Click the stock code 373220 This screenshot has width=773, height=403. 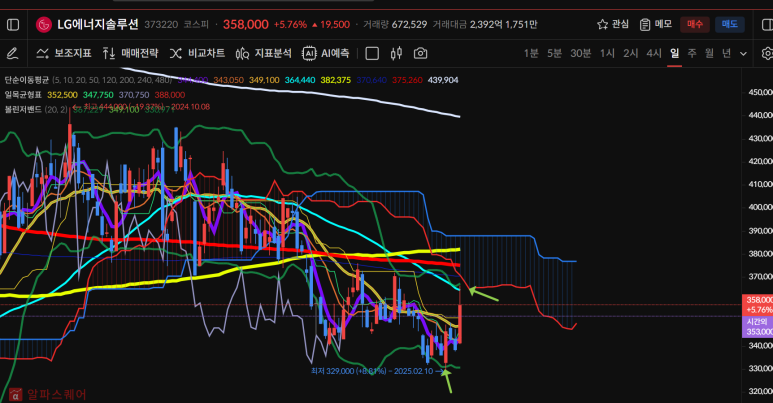point(161,25)
